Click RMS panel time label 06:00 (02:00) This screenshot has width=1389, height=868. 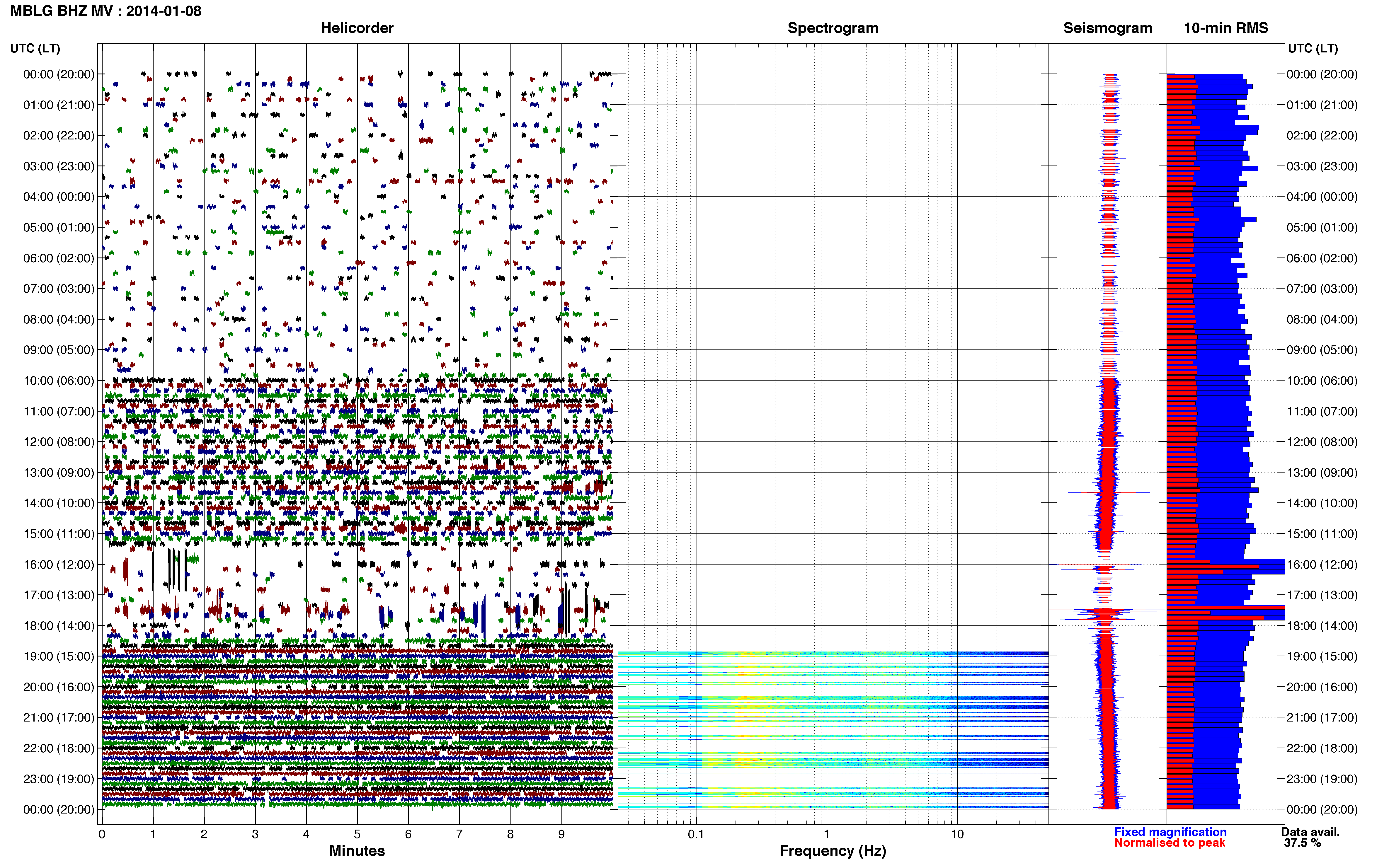click(x=1322, y=258)
